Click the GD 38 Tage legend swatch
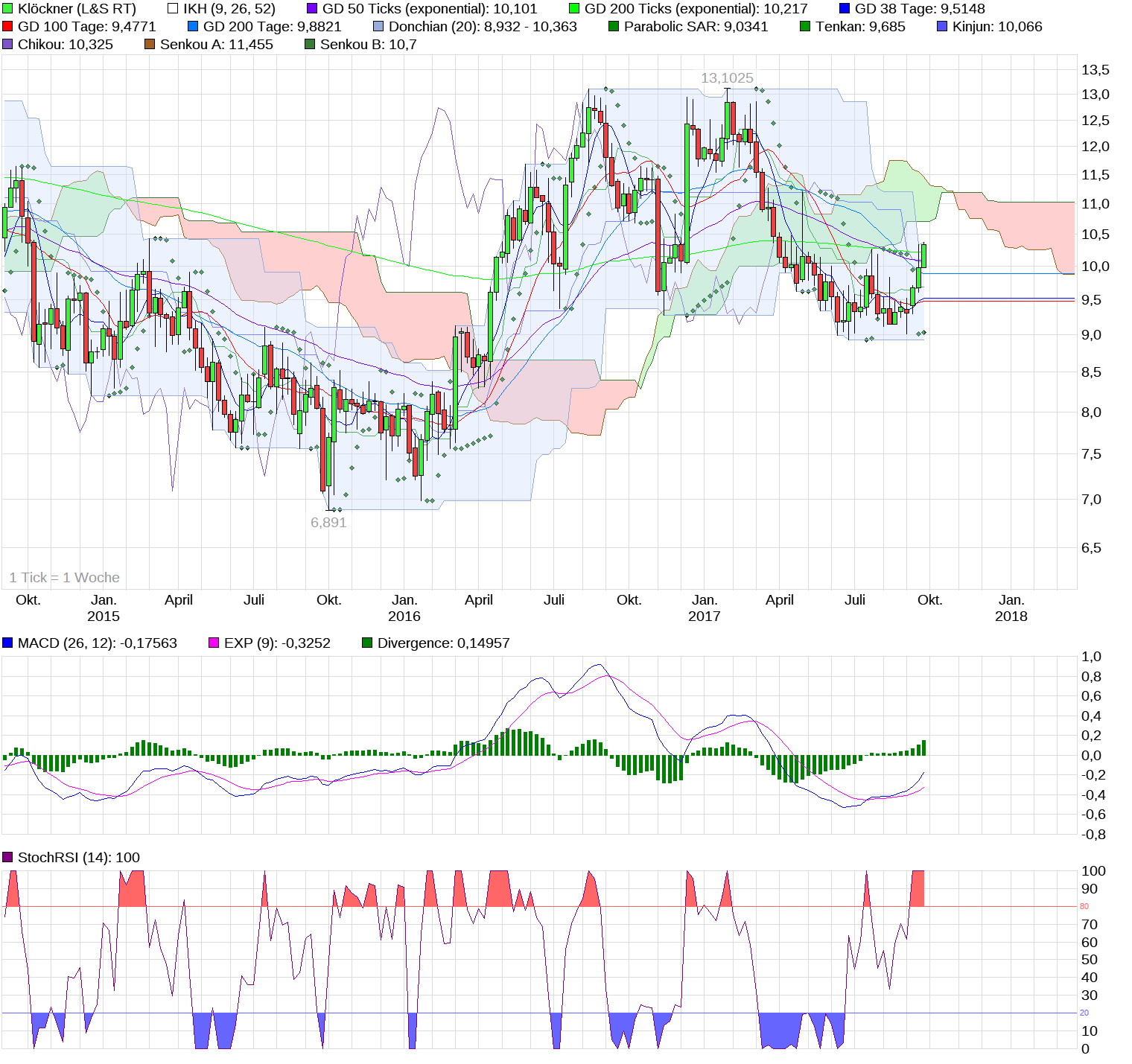Screen dimensions: 1132x1064 pos(845,9)
